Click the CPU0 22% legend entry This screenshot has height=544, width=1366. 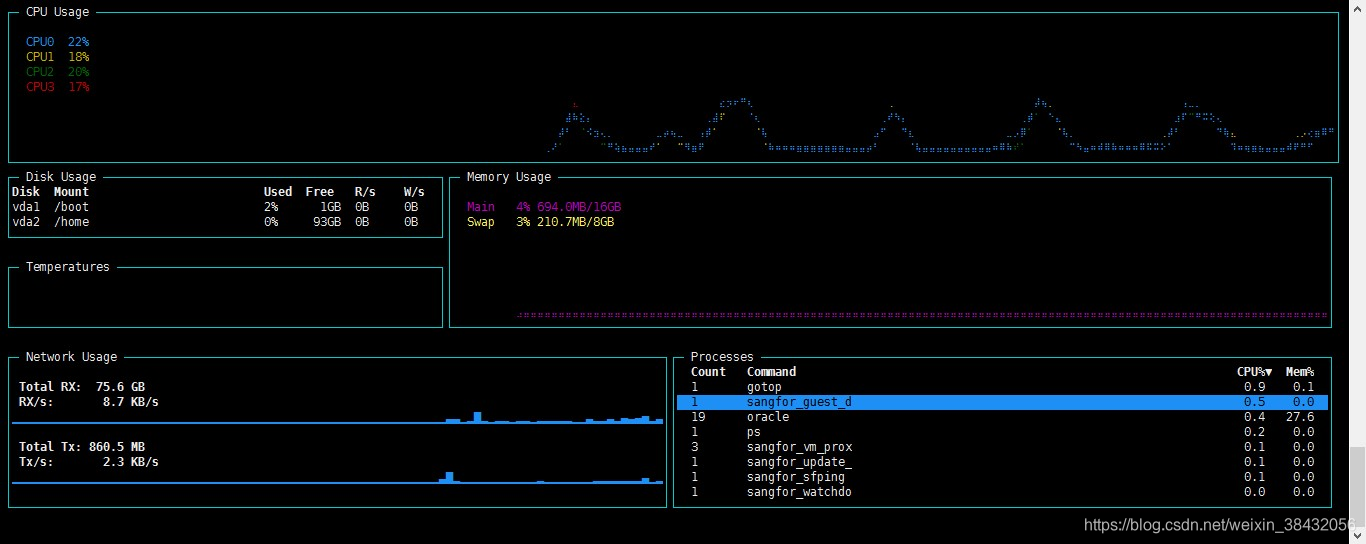57,42
